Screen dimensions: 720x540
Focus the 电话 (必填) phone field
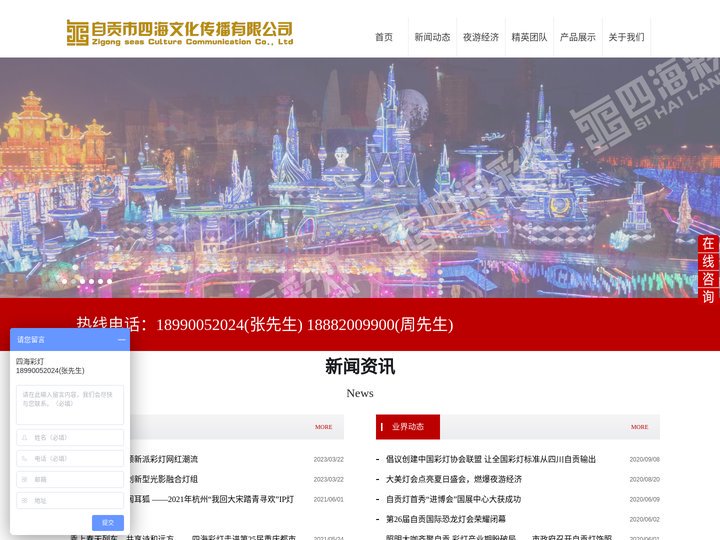click(70, 458)
